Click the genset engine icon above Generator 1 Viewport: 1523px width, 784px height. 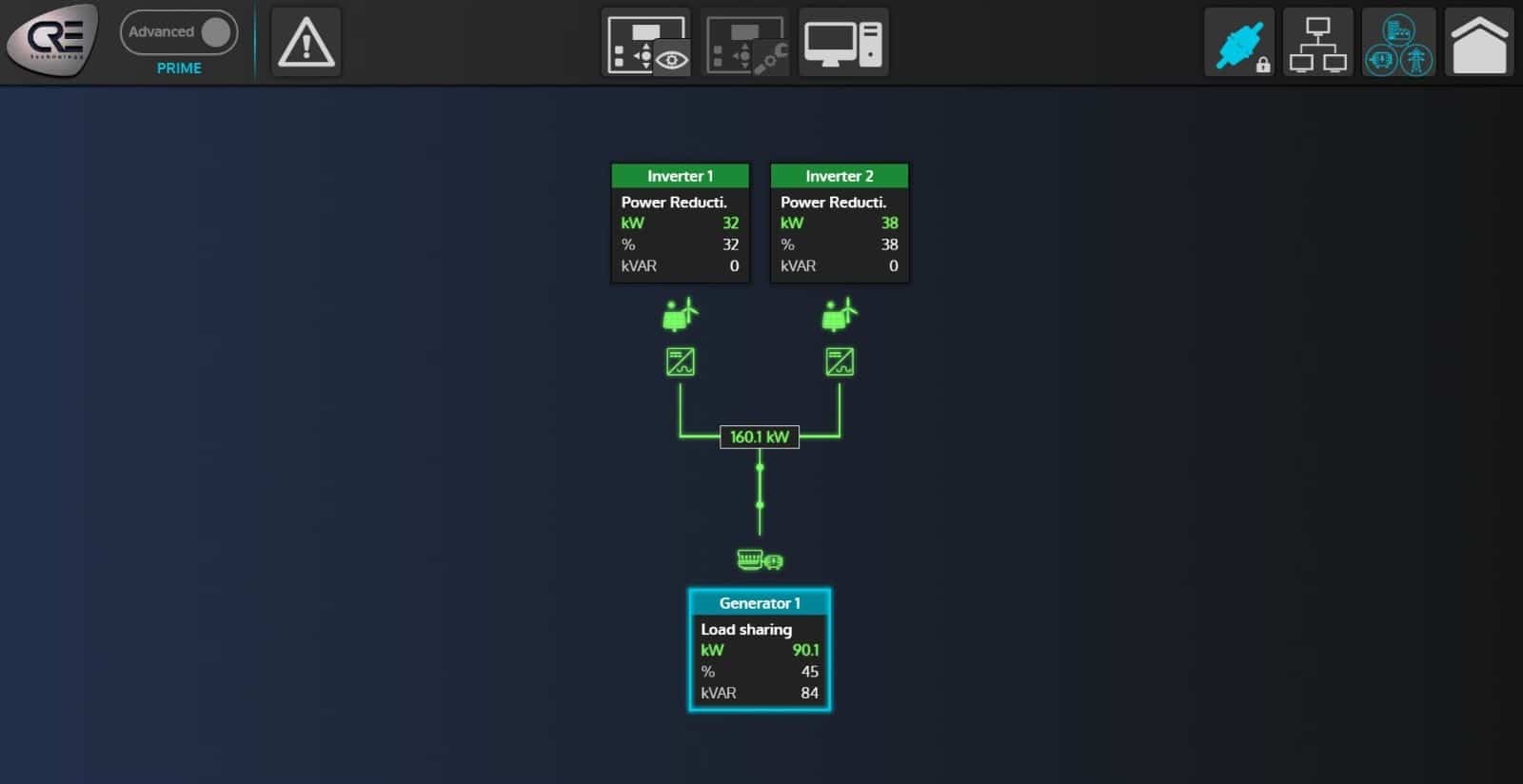tap(760, 559)
